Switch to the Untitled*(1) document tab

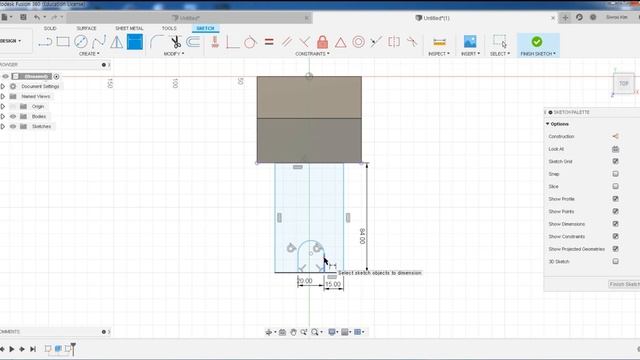click(436, 18)
